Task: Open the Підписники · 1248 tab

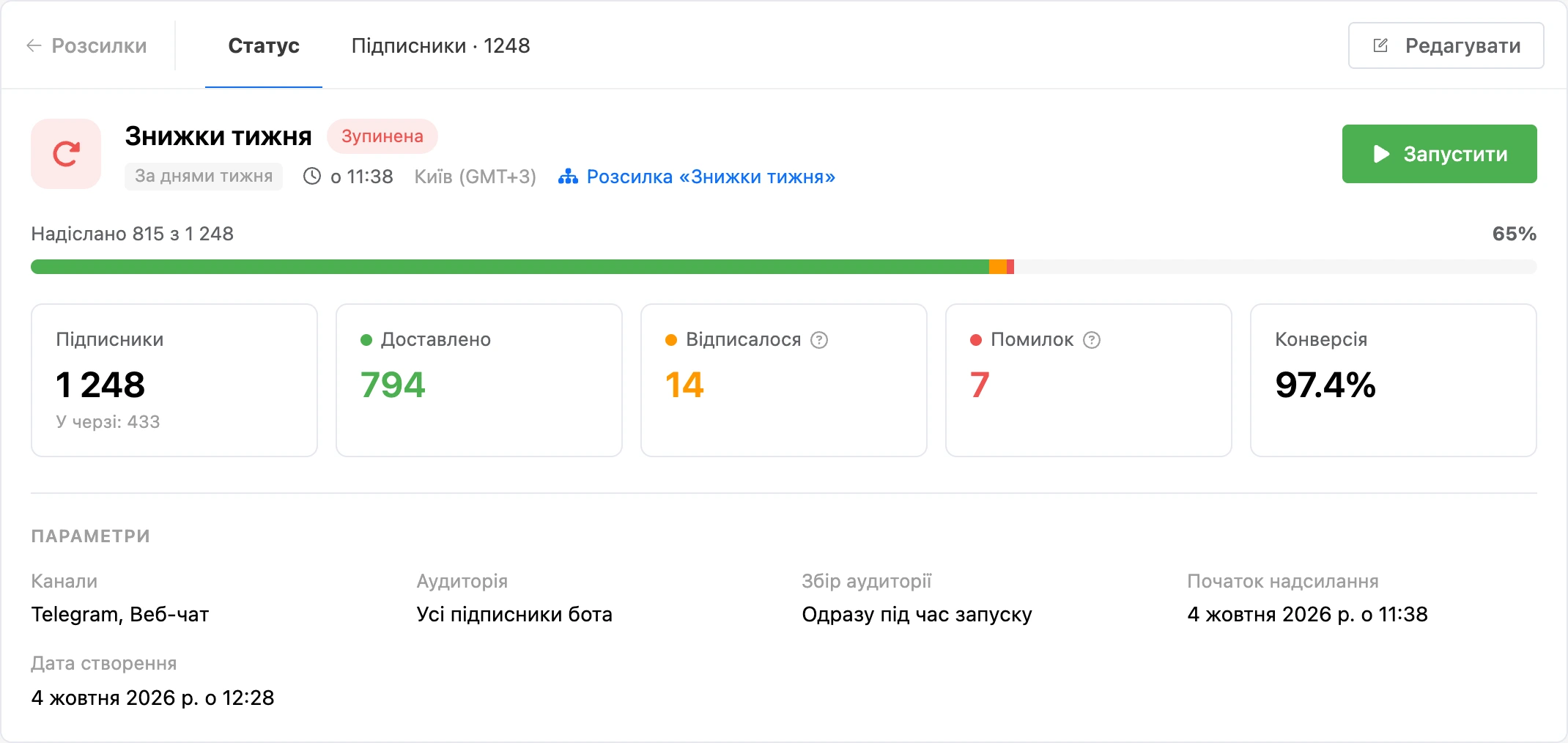Action: pos(440,45)
